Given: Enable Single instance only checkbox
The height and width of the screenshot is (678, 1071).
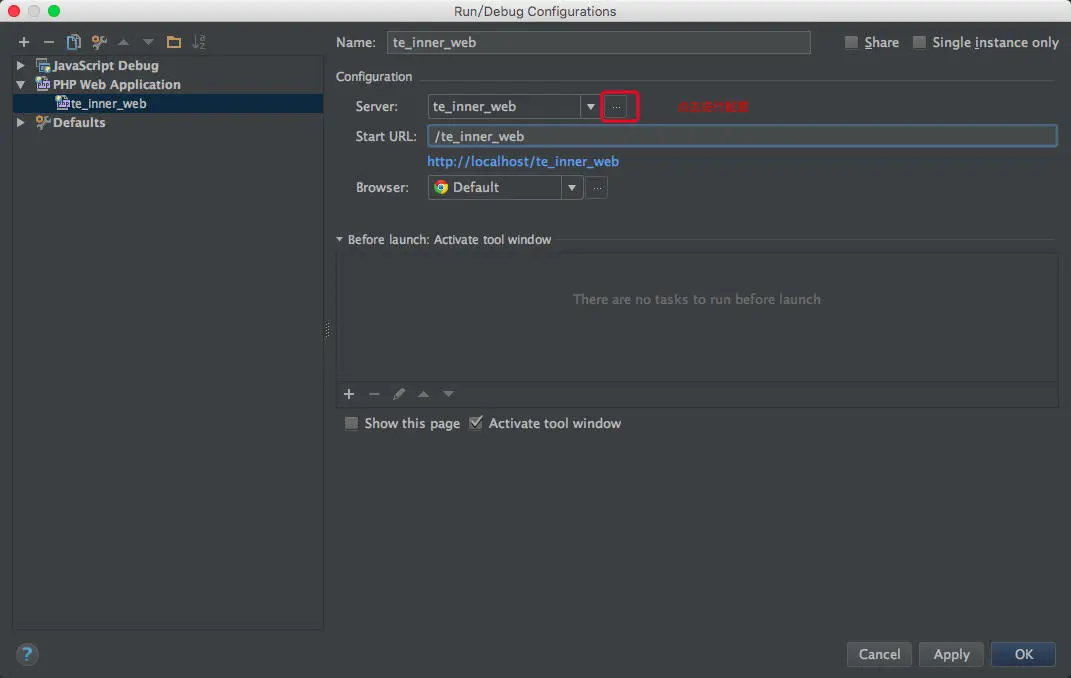Looking at the screenshot, I should (x=919, y=42).
